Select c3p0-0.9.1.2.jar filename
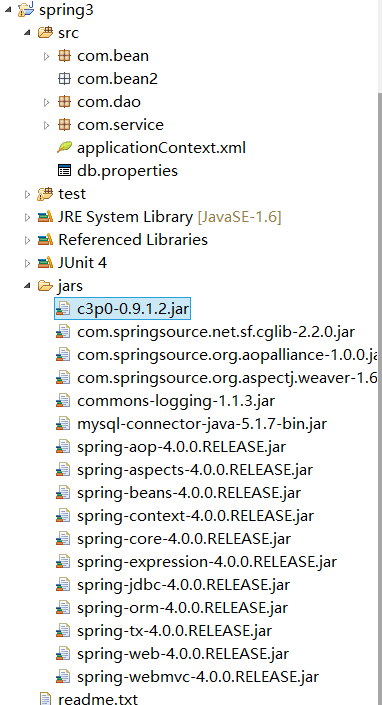The height and width of the screenshot is (705, 382). [x=133, y=309]
